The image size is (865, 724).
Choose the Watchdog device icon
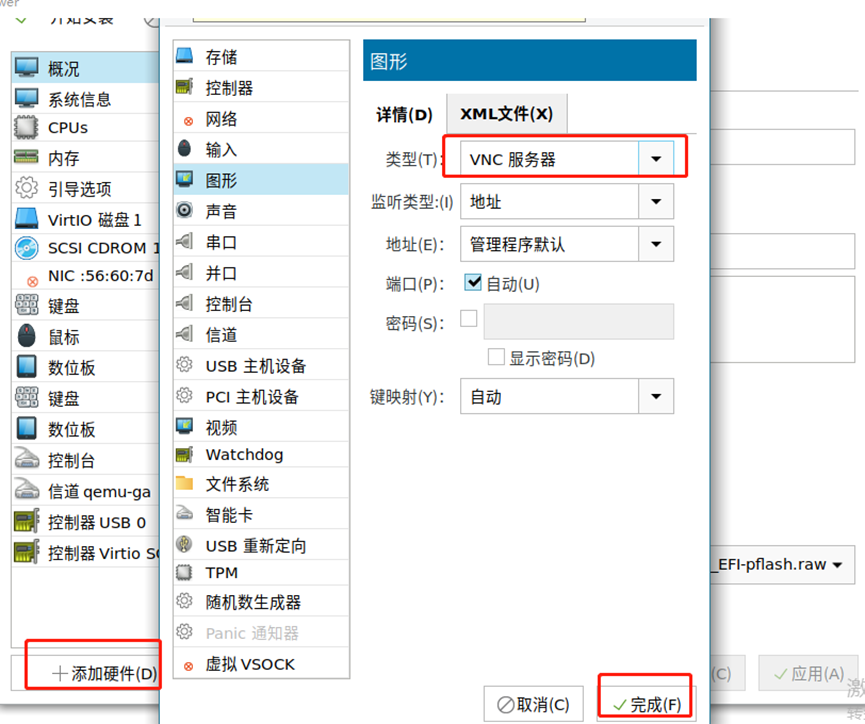click(185, 455)
